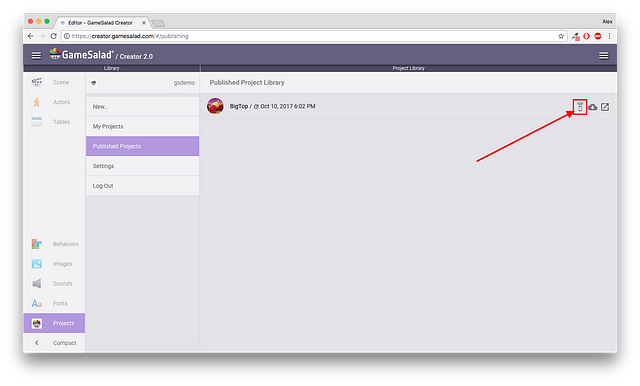The image size is (640, 386).
Task: Select the Editor - GameSalad Creator tab
Action: click(x=102, y=23)
